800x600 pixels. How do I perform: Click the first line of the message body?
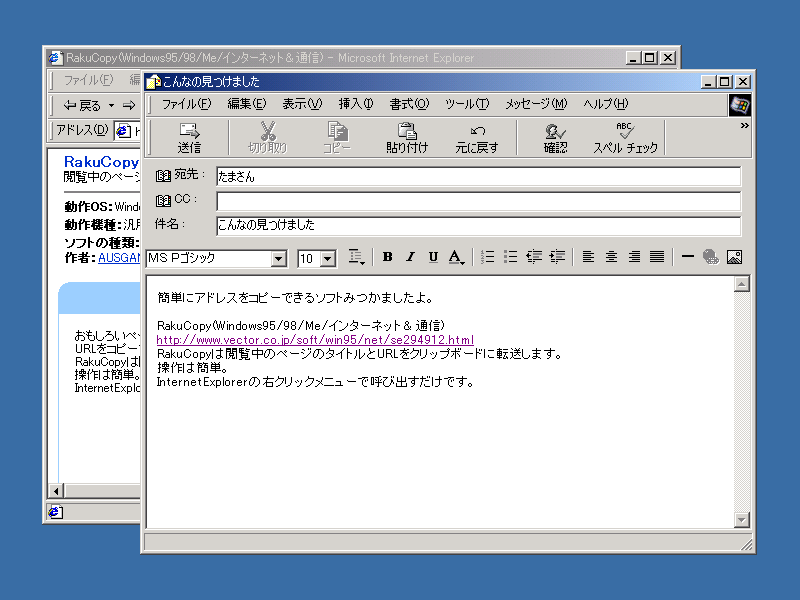click(x=295, y=297)
